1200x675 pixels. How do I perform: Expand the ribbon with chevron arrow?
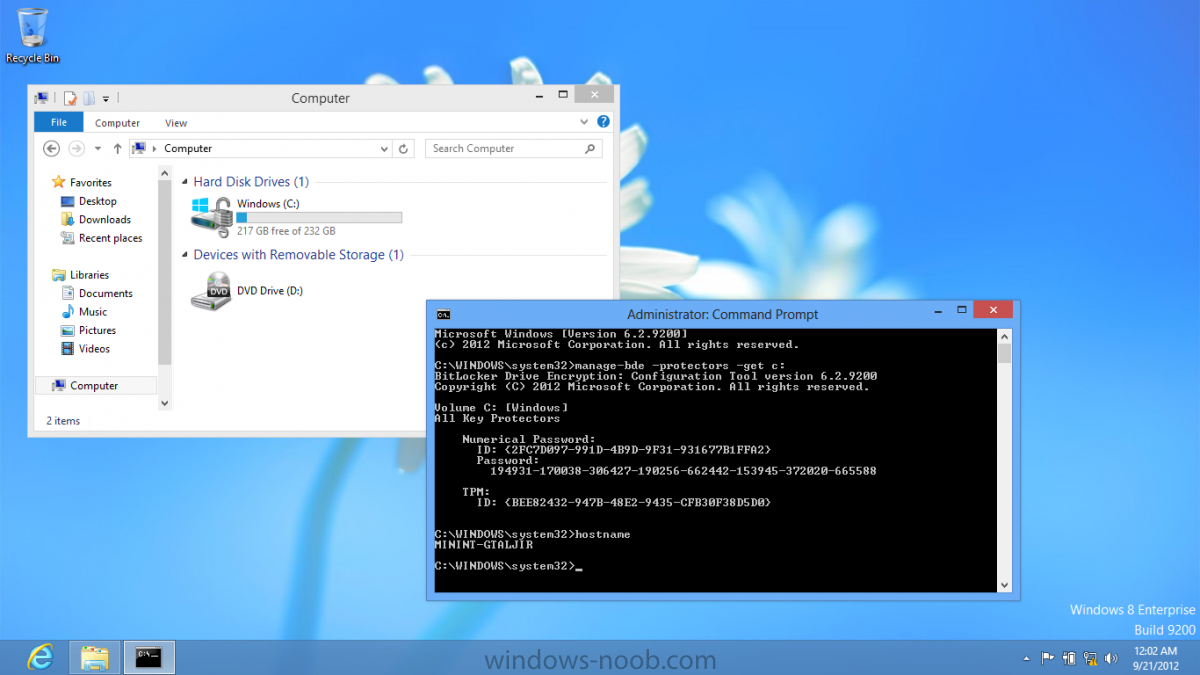pos(585,122)
